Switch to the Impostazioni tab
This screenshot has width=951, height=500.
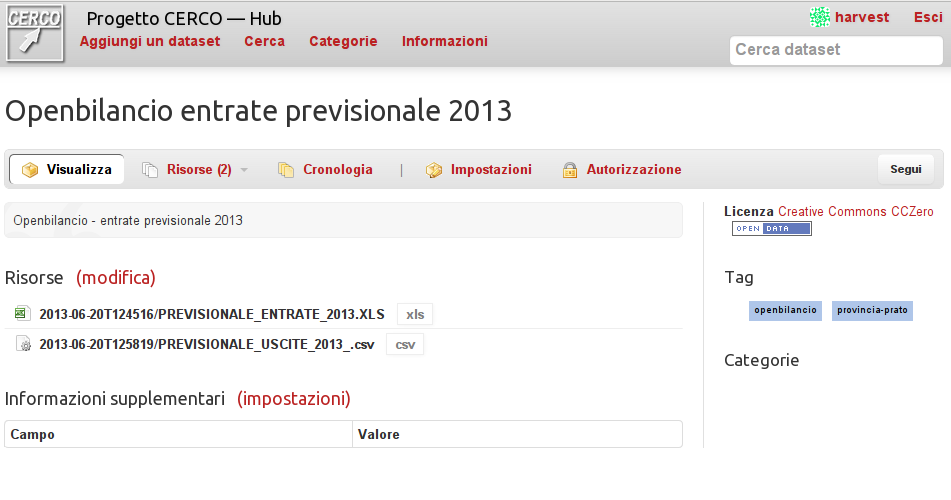click(x=491, y=169)
